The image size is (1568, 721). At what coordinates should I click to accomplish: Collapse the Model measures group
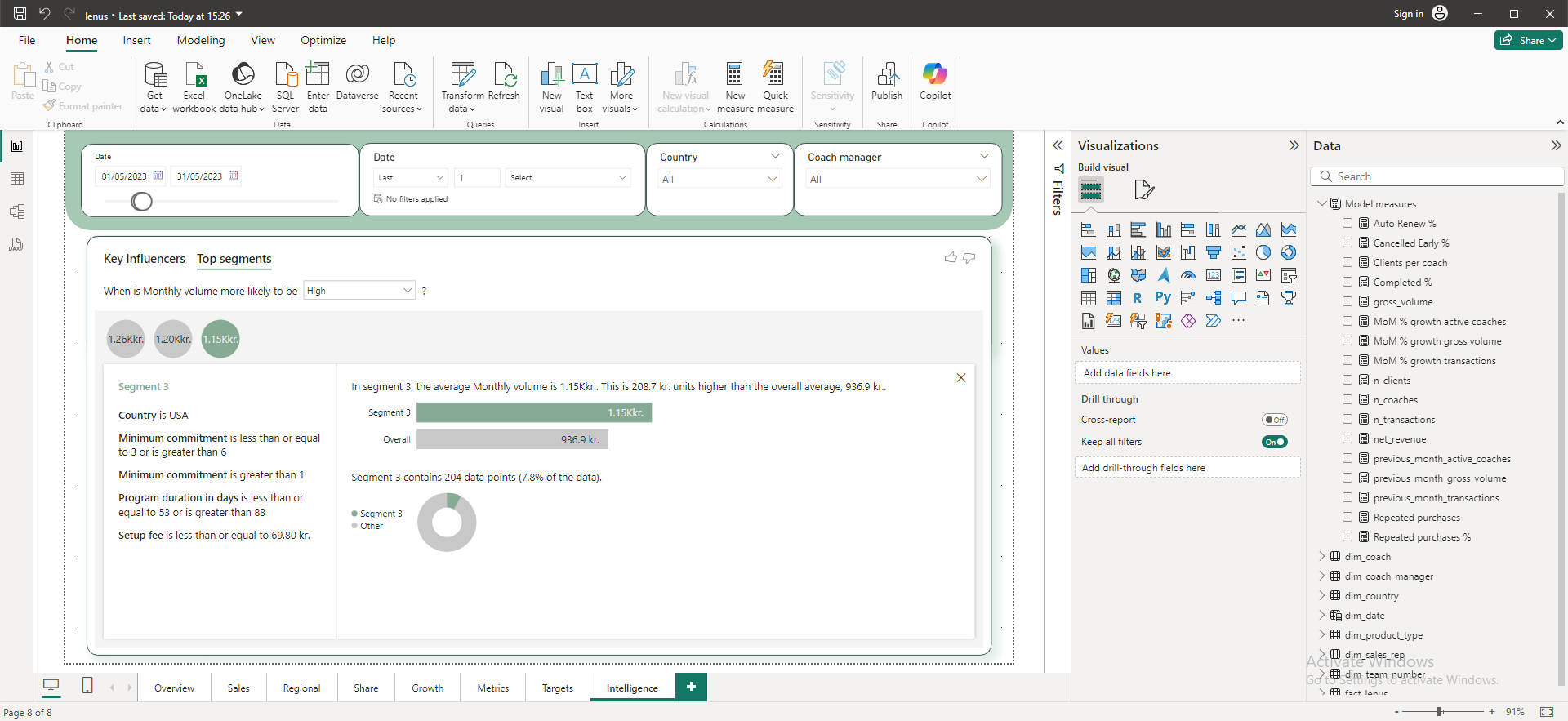[x=1322, y=203]
